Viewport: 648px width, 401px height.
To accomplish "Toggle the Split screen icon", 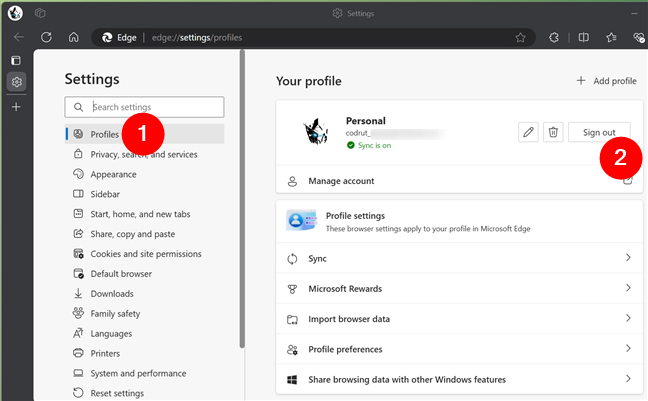I will (584, 38).
